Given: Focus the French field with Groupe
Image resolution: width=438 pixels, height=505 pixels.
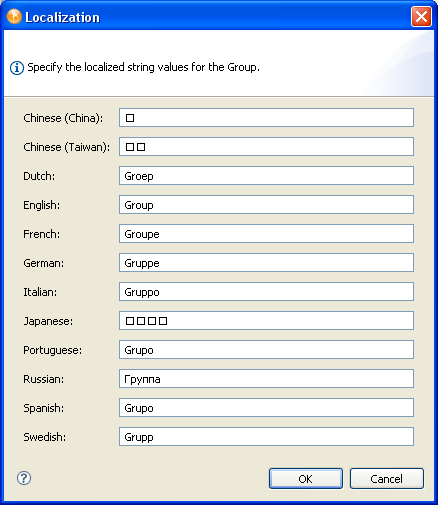Looking at the screenshot, I should pyautogui.click(x=266, y=233).
